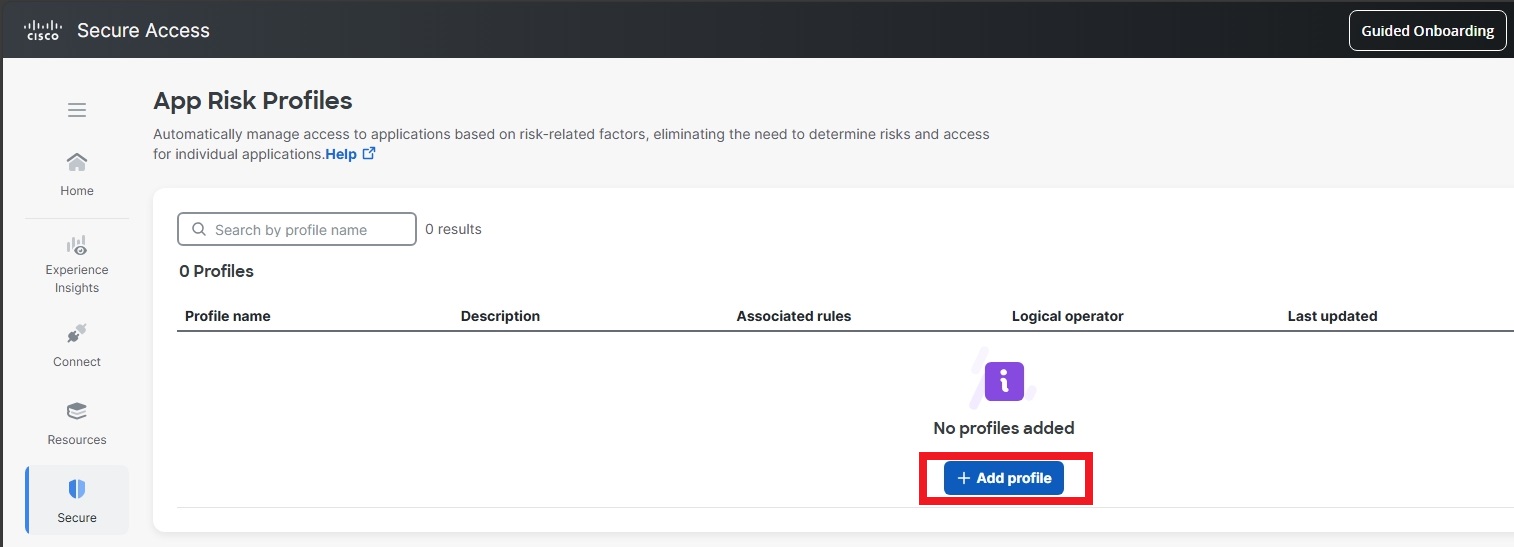Open the Help link
This screenshot has height=547, width=1514.
point(340,154)
